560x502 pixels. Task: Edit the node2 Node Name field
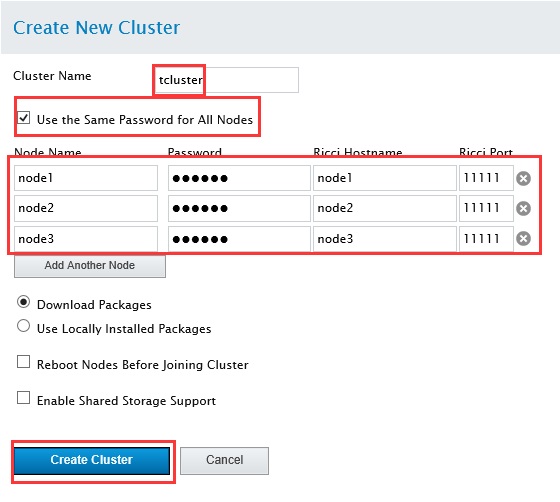click(x=86, y=208)
